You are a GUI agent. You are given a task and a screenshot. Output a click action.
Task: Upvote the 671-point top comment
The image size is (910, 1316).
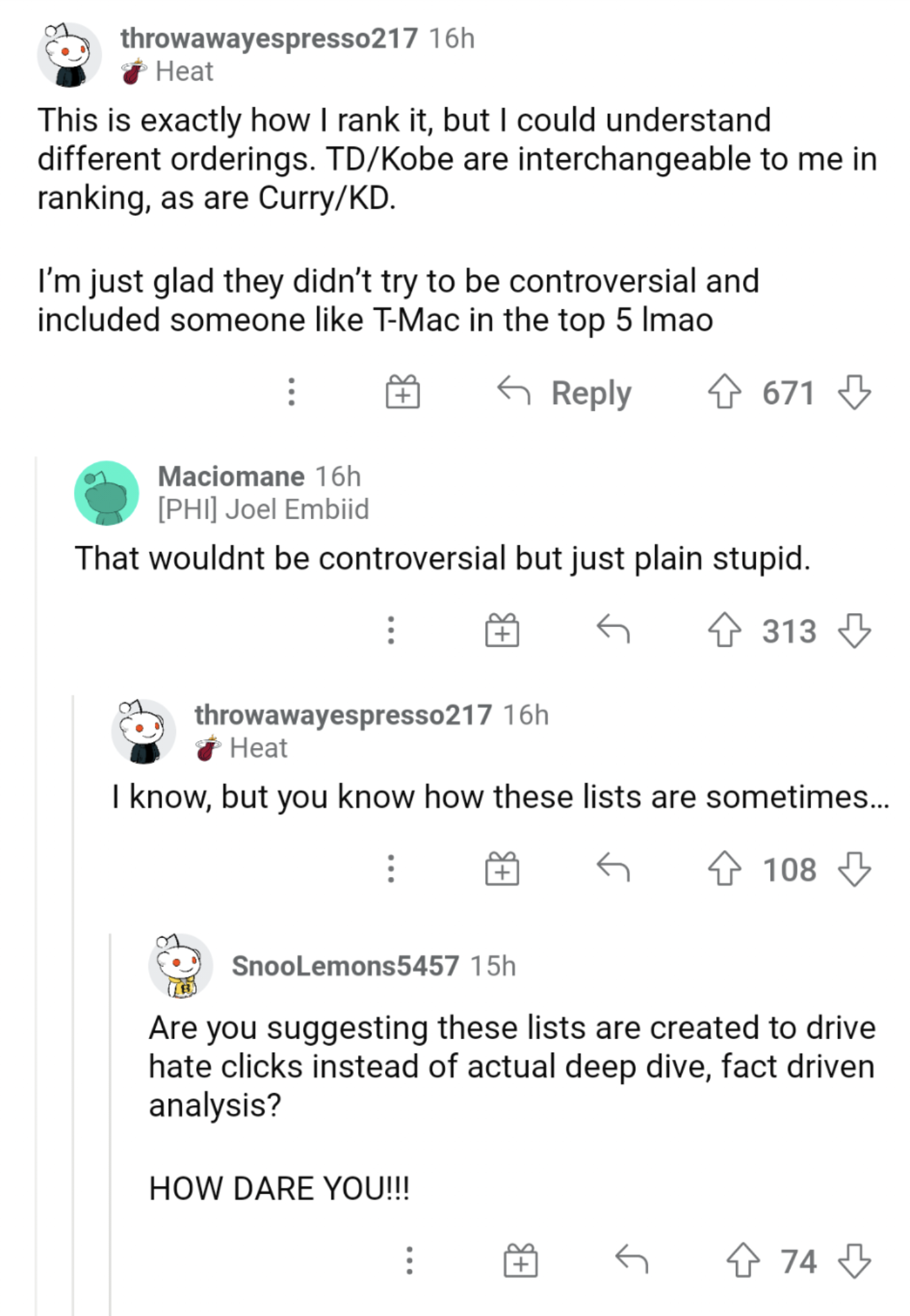tap(724, 393)
